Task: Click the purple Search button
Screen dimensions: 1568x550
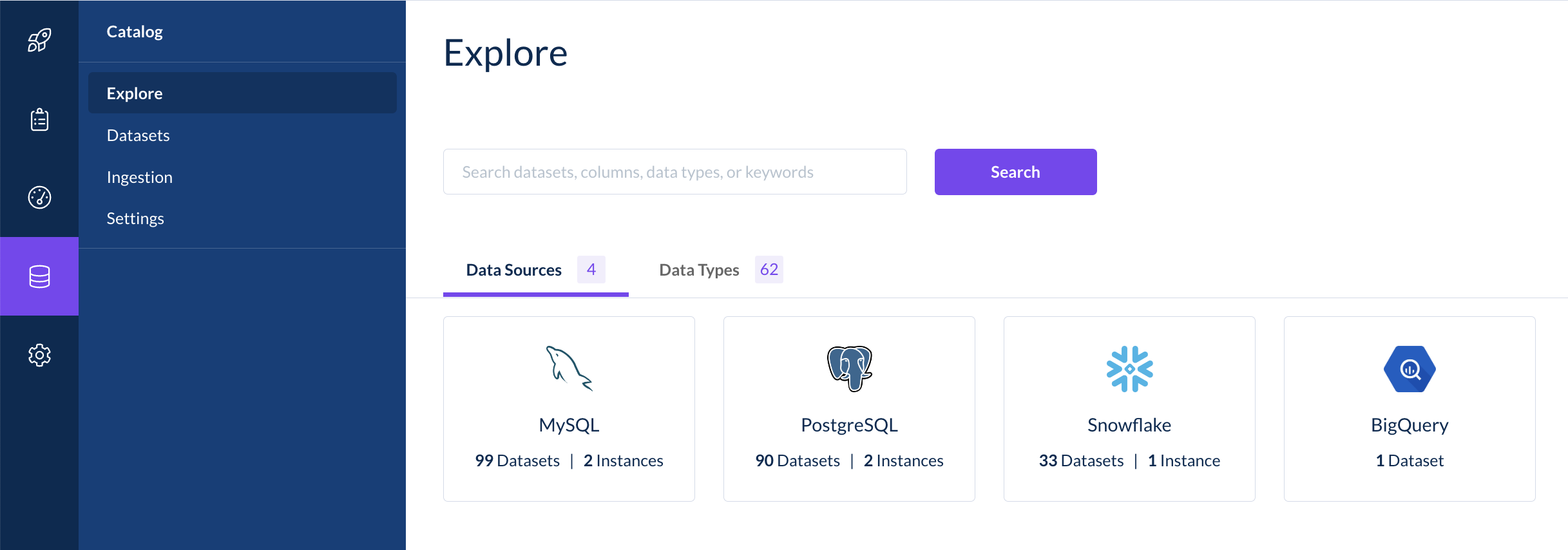Action: click(x=1015, y=172)
